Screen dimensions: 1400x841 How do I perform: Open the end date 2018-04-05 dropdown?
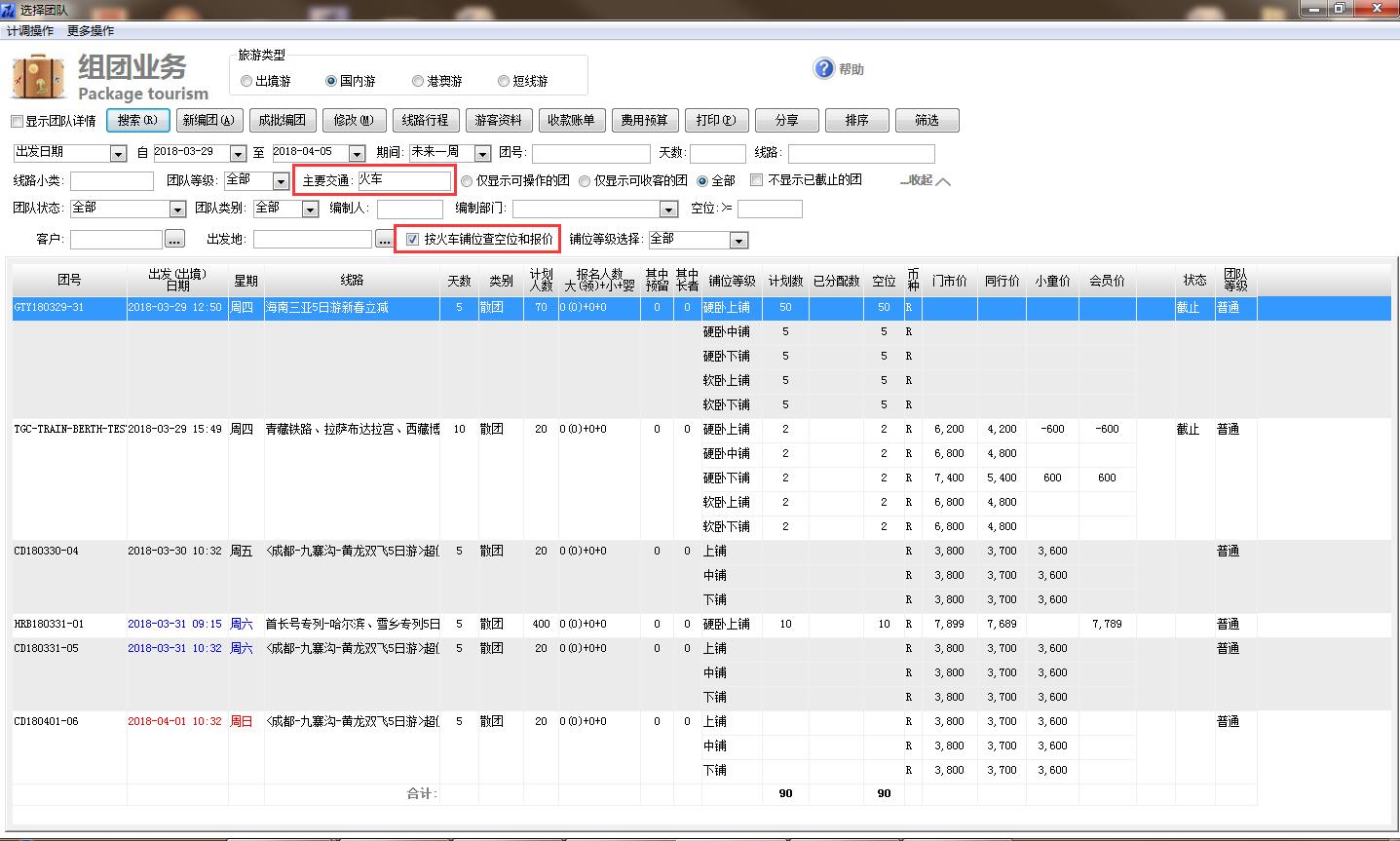pyautogui.click(x=357, y=154)
